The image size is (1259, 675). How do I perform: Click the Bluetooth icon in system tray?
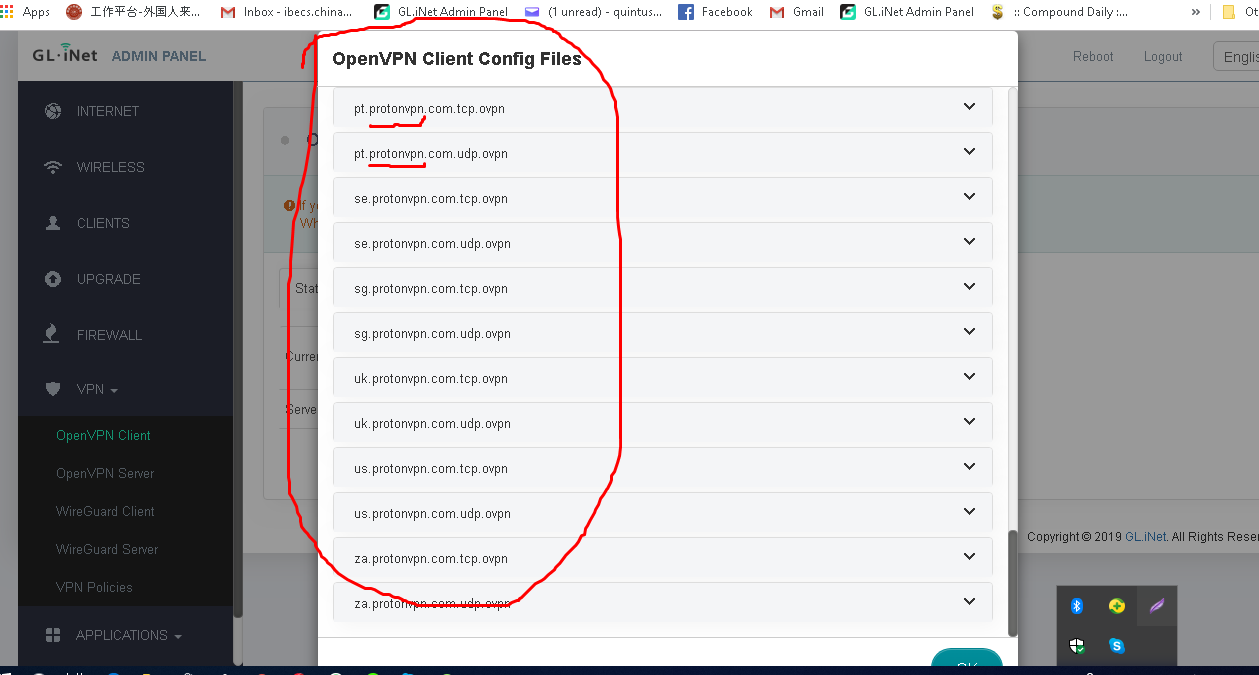pos(1077,606)
